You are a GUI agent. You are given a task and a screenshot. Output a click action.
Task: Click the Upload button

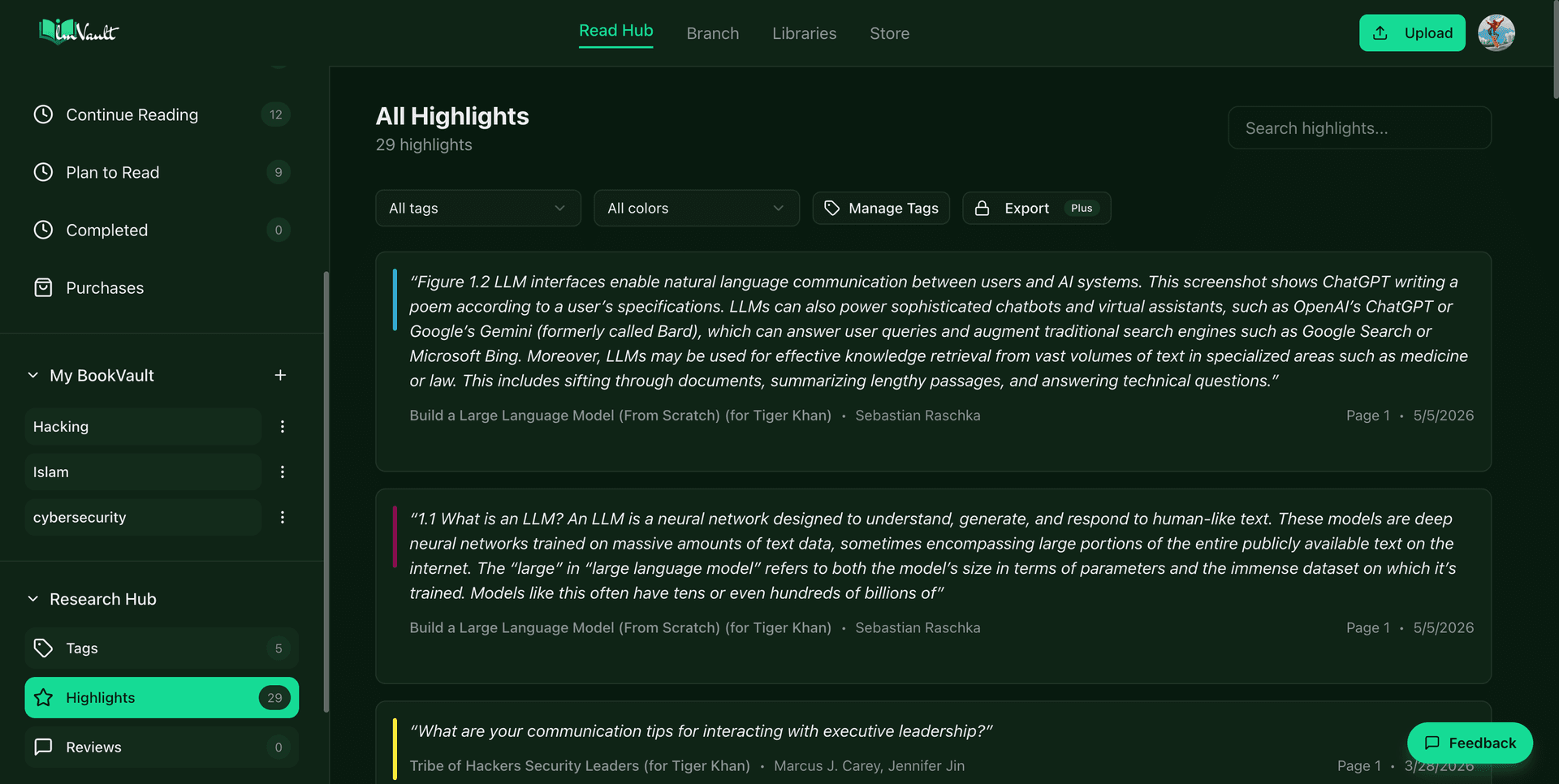click(1412, 32)
